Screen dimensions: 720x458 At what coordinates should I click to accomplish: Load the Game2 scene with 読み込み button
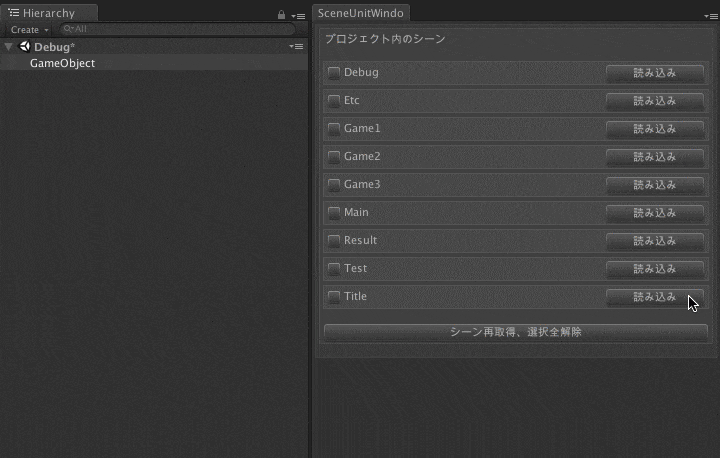pyautogui.click(x=655, y=157)
